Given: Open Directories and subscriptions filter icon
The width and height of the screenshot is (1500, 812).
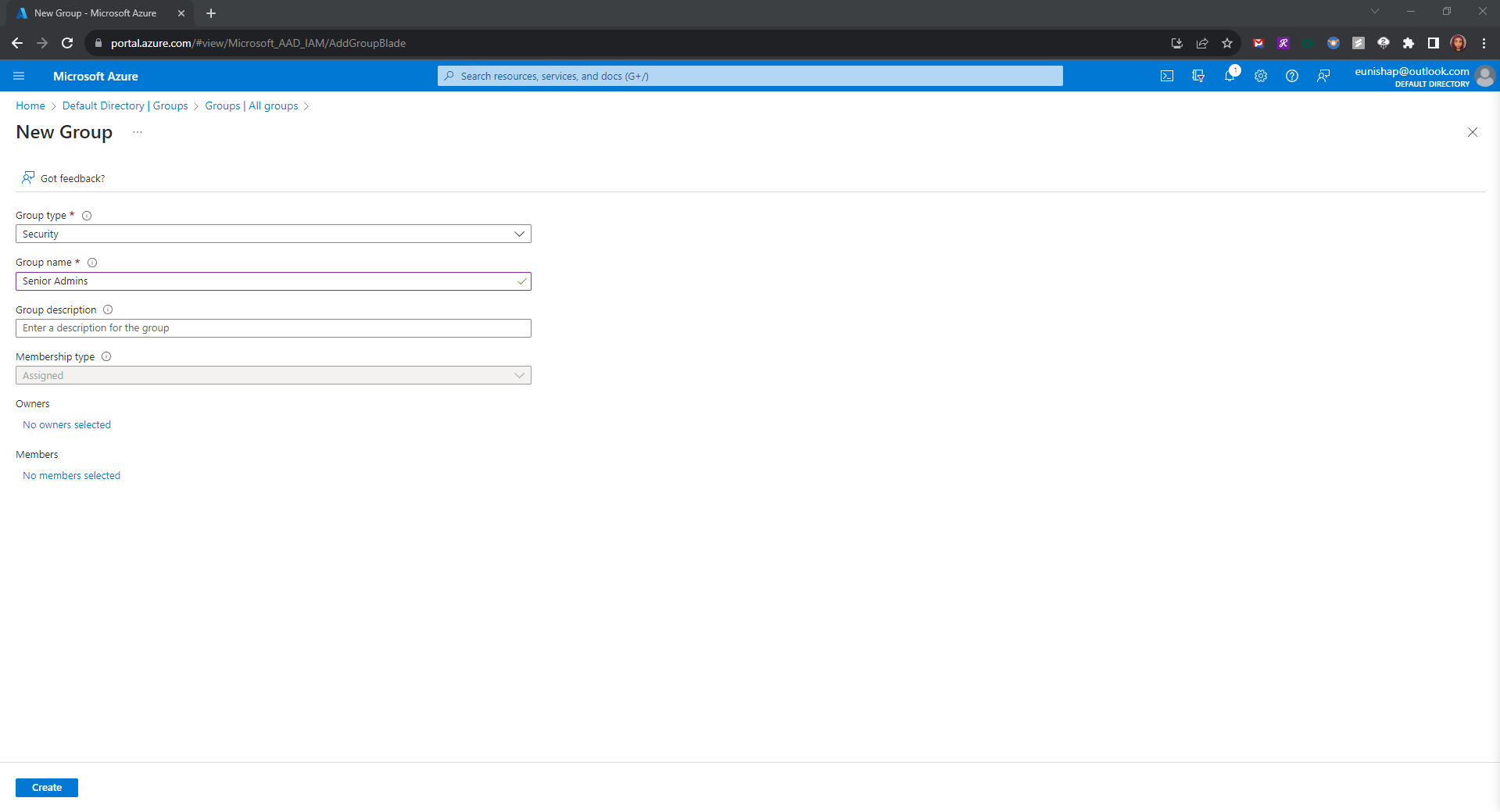Looking at the screenshot, I should pyautogui.click(x=1197, y=76).
